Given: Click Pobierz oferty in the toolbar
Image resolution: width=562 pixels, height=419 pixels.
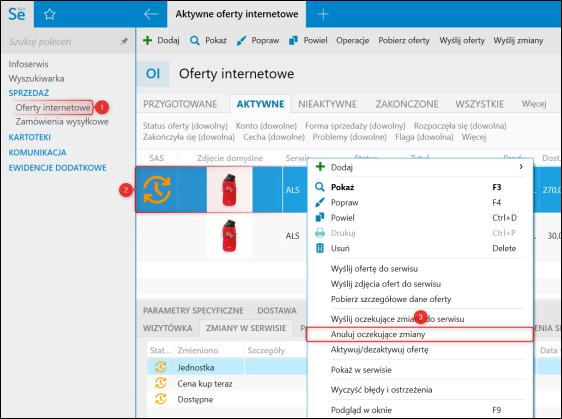Looking at the screenshot, I should (404, 41).
